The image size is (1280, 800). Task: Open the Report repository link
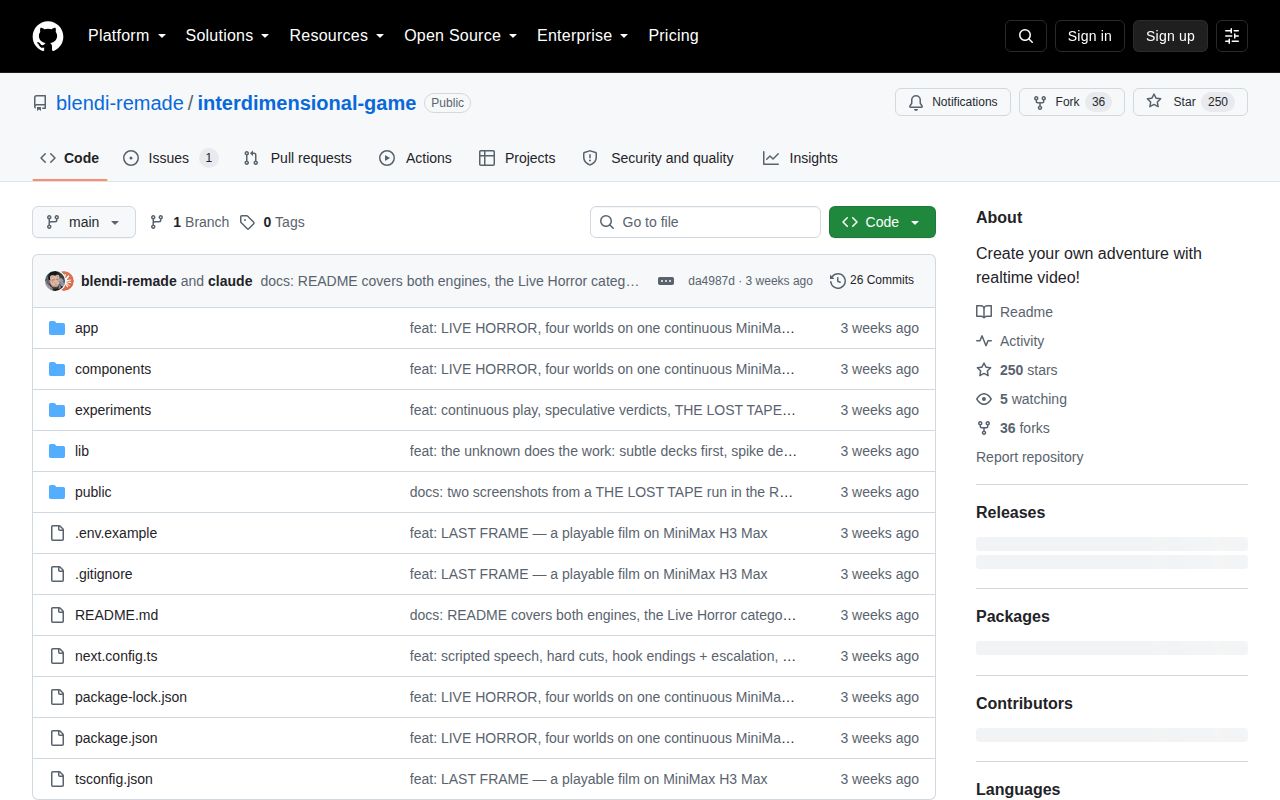click(x=1030, y=457)
